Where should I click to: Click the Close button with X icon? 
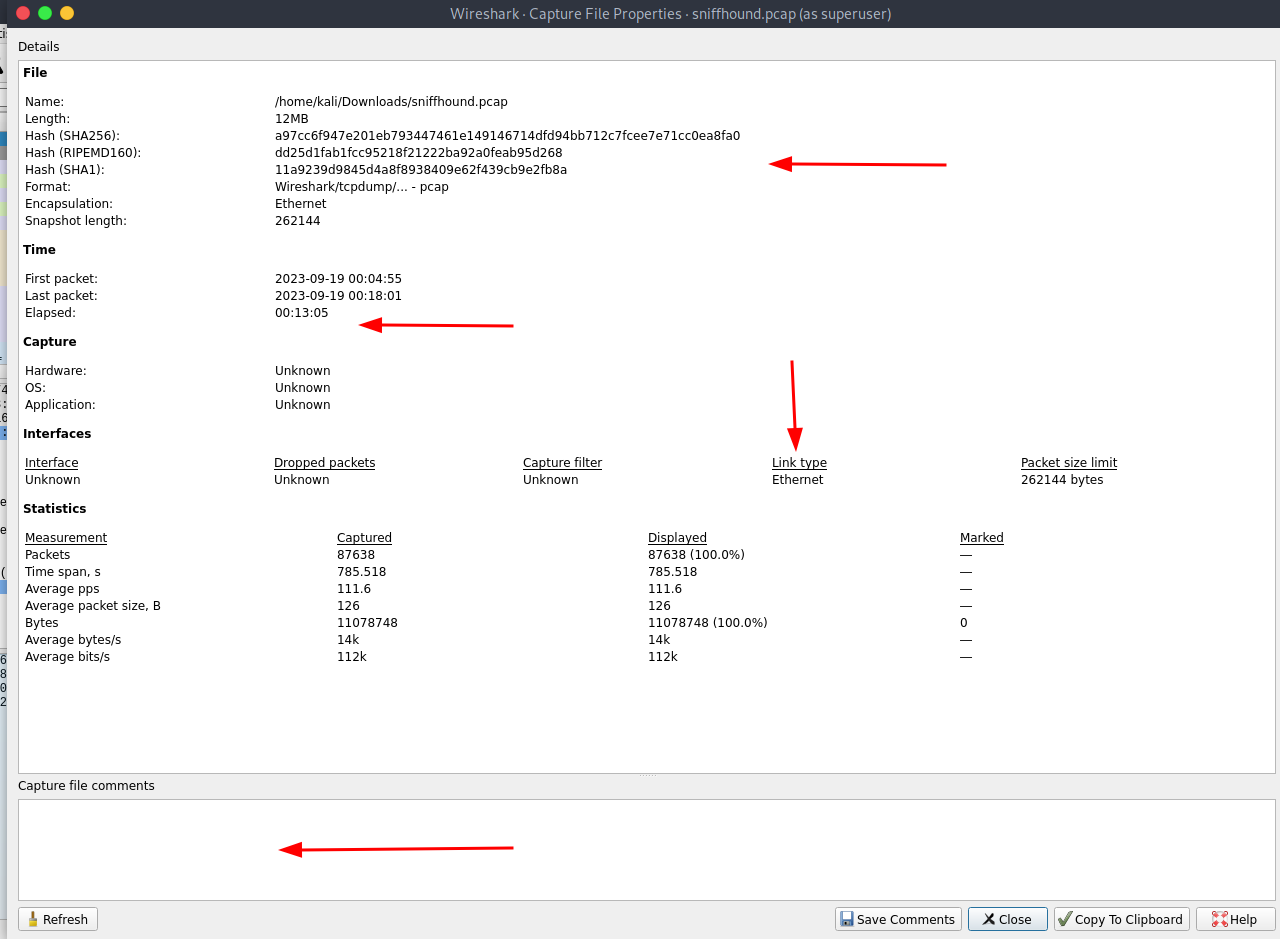(1007, 919)
